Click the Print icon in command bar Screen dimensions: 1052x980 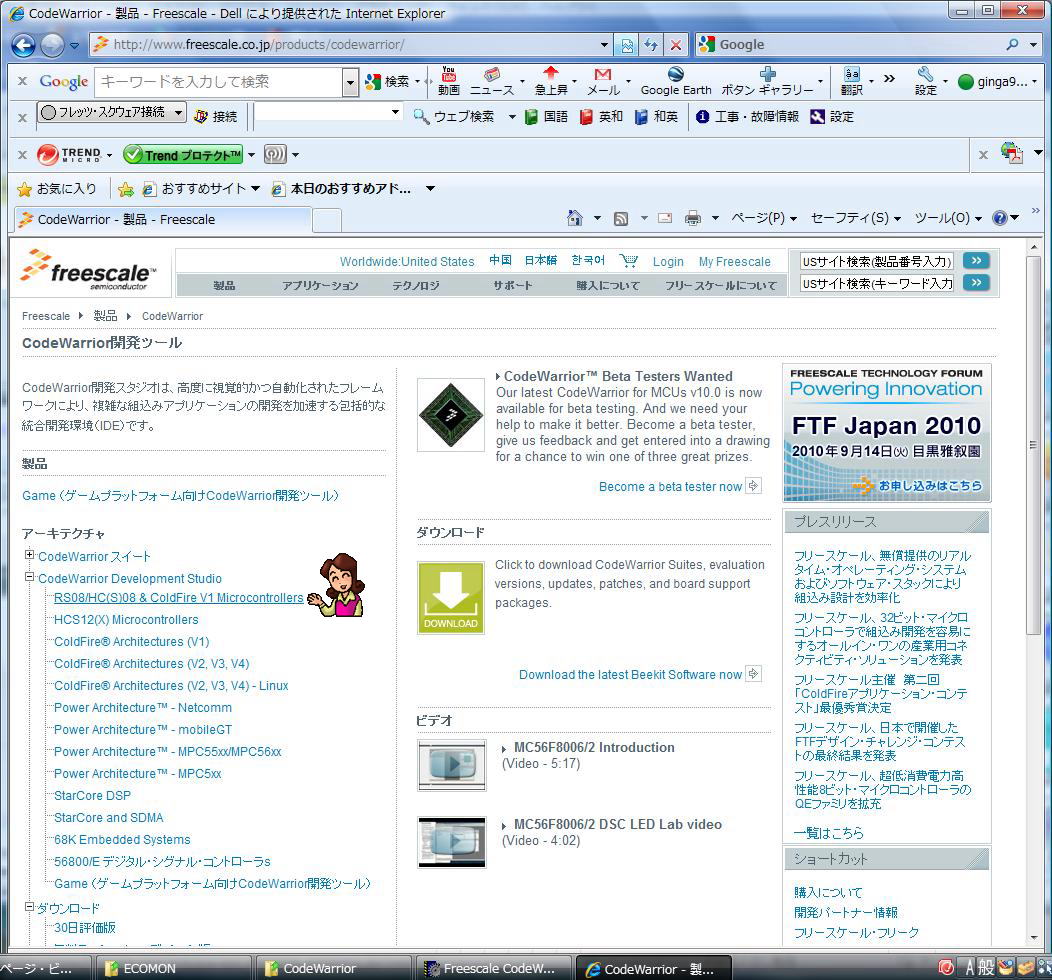click(x=693, y=218)
